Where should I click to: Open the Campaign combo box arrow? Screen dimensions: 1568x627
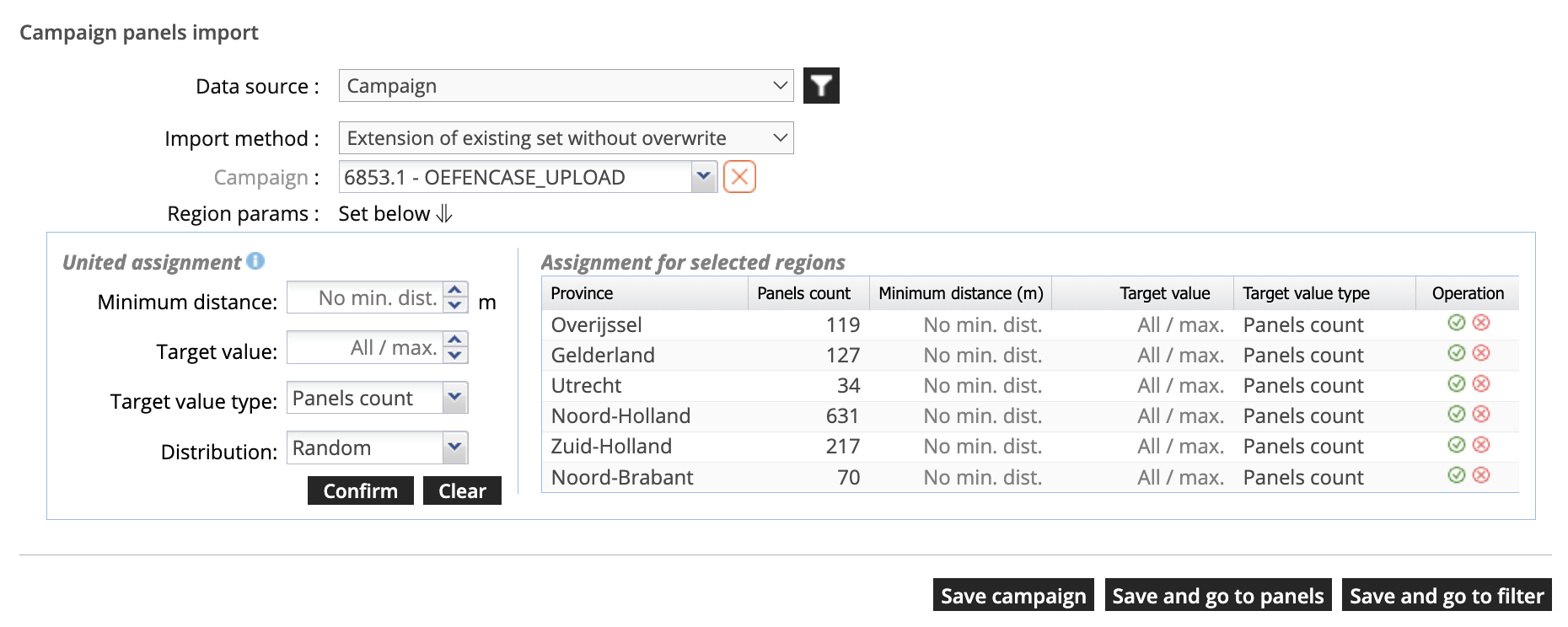tap(704, 177)
